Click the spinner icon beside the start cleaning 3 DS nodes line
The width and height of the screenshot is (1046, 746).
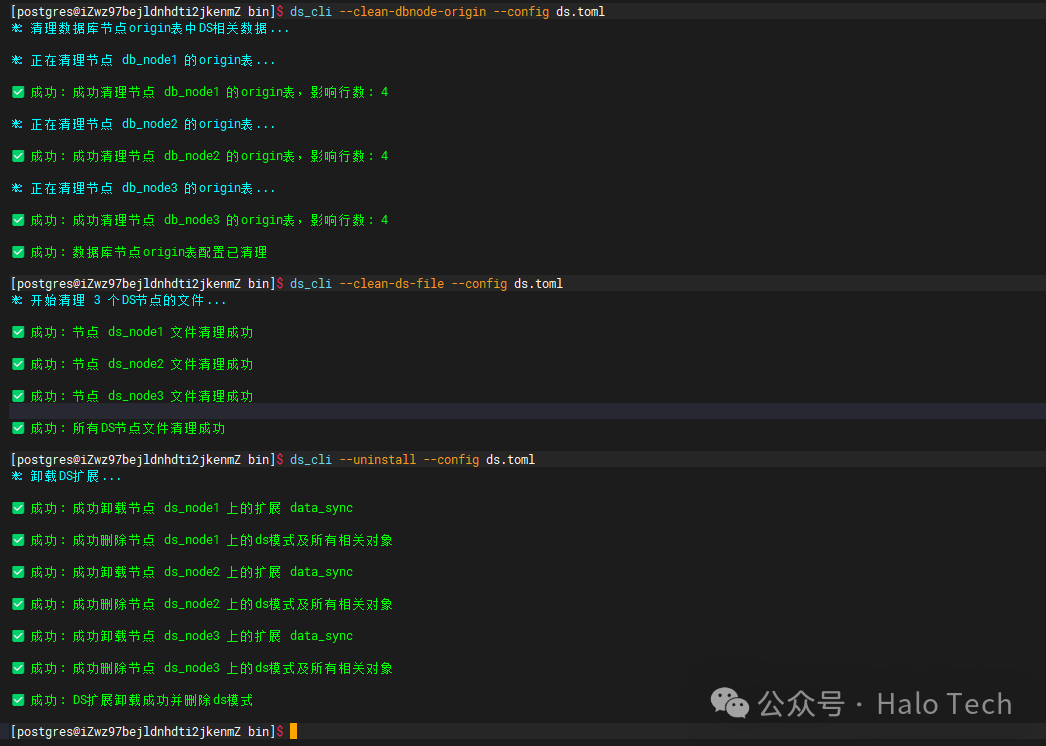[17, 300]
